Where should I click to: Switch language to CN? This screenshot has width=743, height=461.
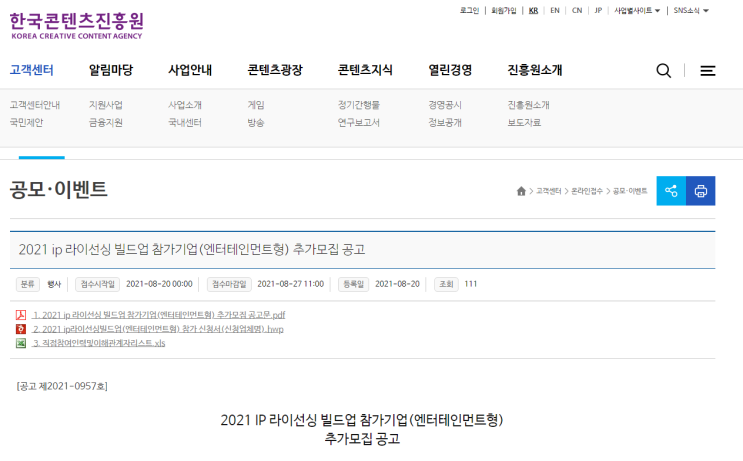(x=577, y=10)
